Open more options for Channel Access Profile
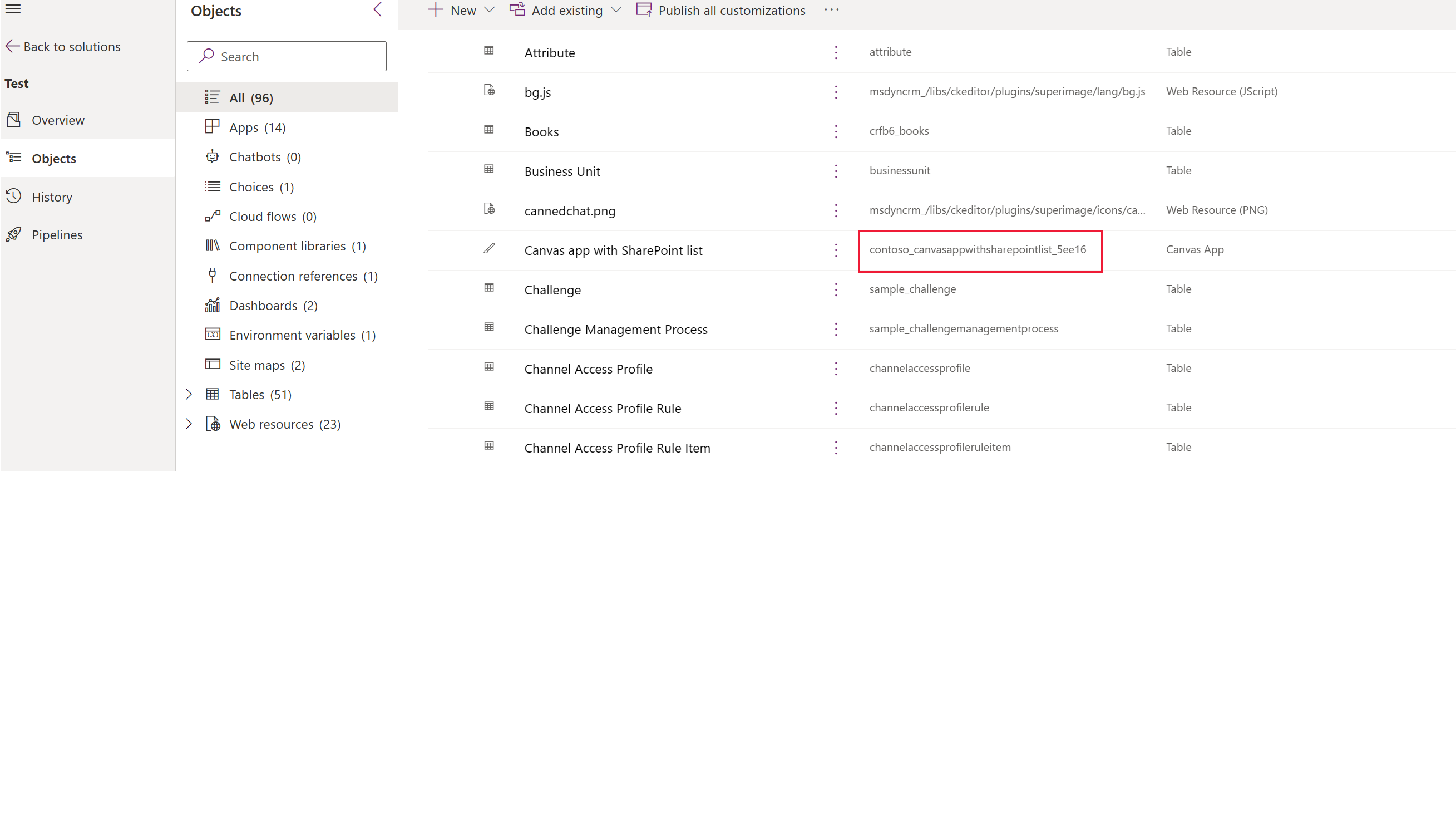This screenshot has width=1456, height=835. [836, 369]
